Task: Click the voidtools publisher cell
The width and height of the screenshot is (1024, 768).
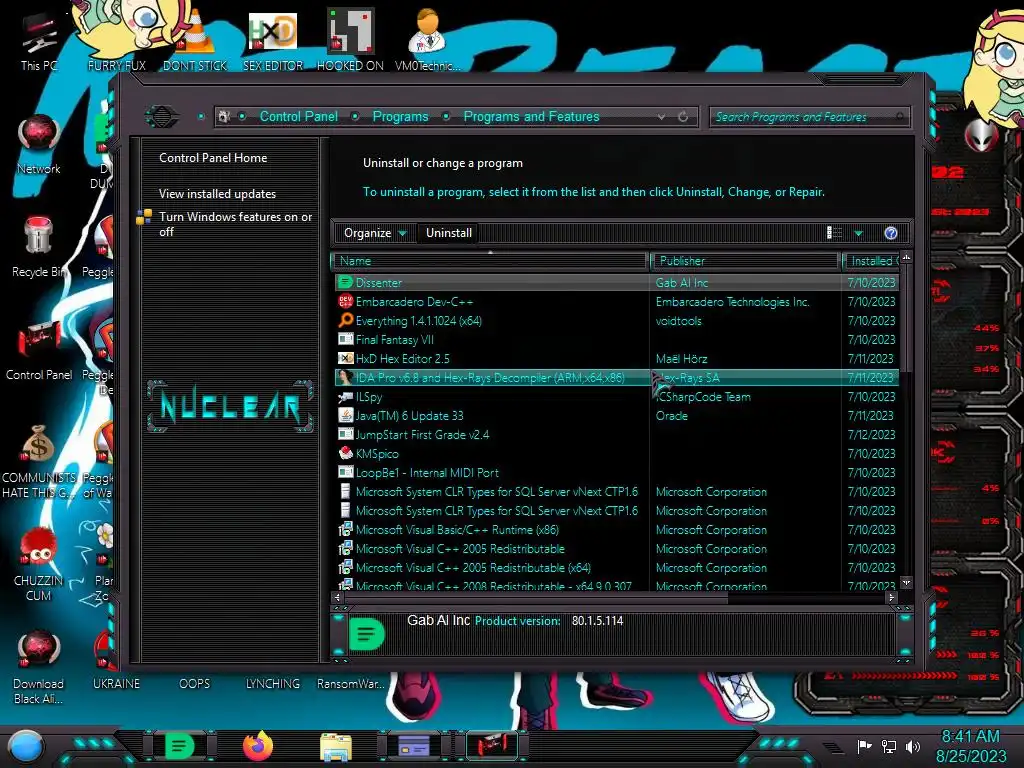Action: 679,321
